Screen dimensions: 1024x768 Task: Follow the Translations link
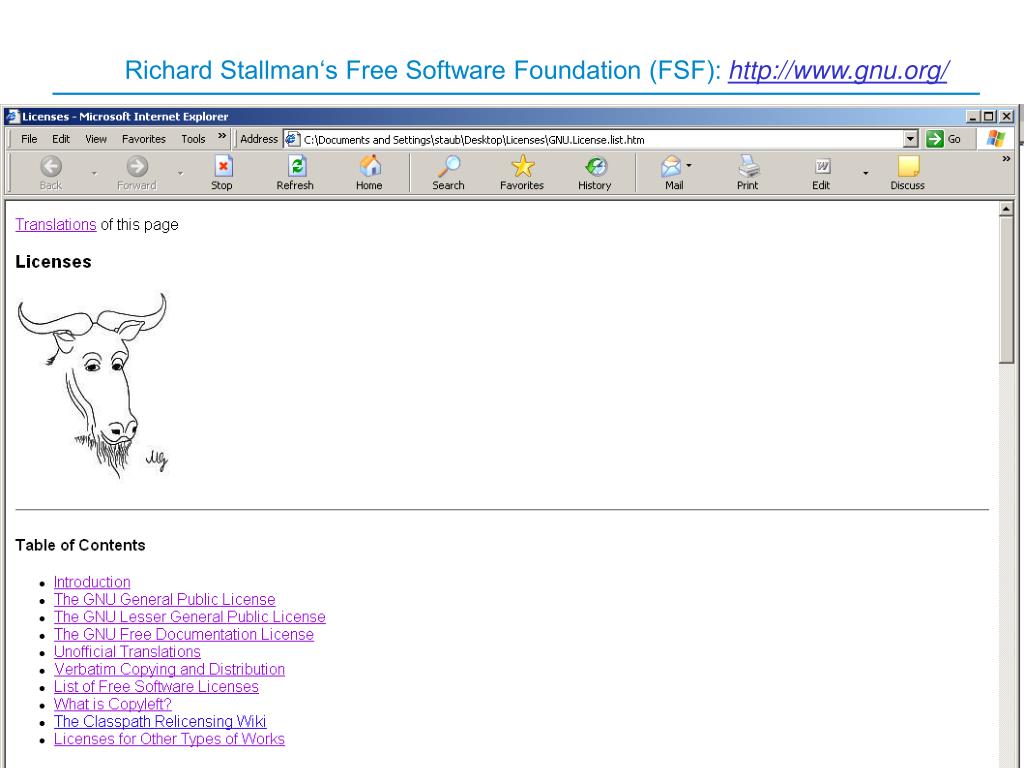click(x=56, y=225)
